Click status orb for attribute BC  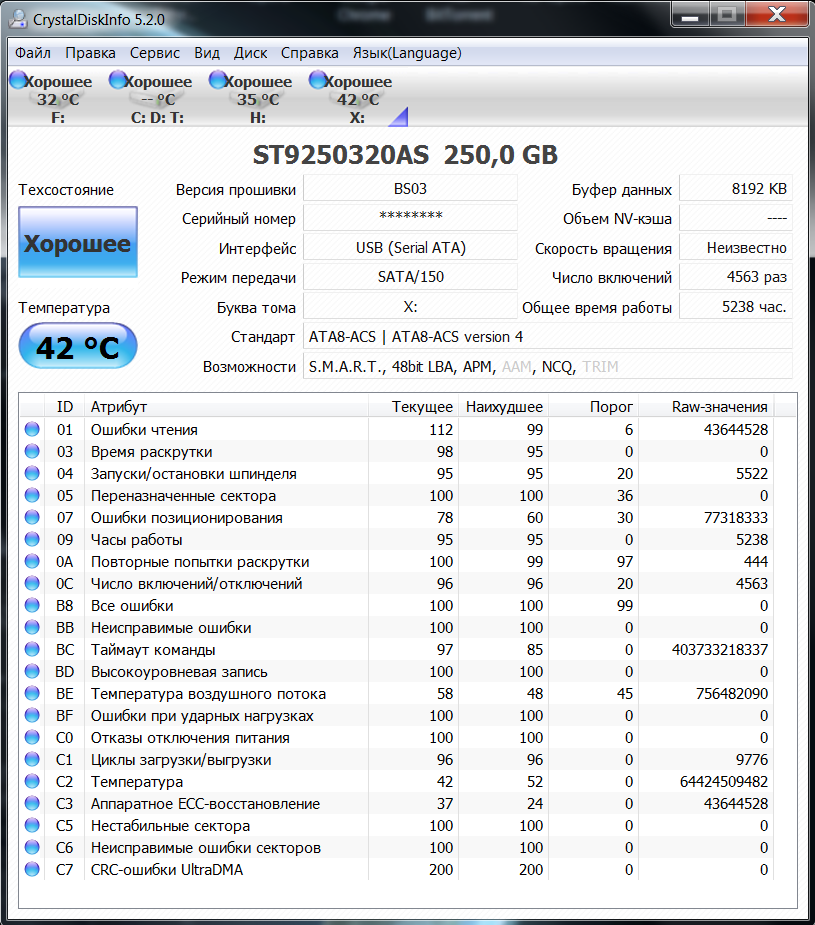coord(32,649)
